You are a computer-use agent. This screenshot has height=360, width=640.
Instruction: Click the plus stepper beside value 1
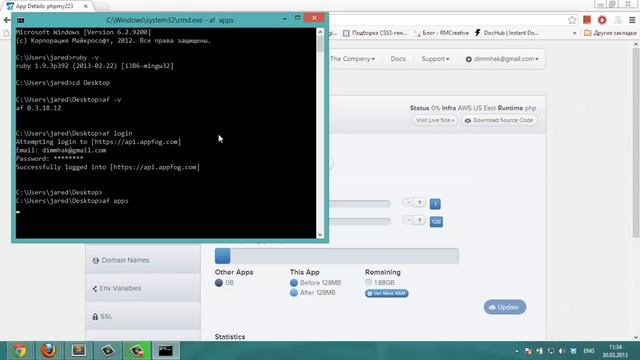point(420,202)
